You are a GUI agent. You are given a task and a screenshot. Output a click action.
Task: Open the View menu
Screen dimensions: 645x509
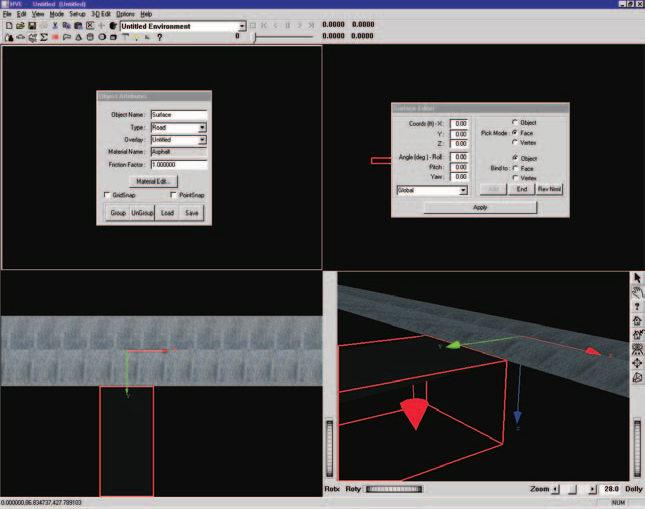pos(38,14)
